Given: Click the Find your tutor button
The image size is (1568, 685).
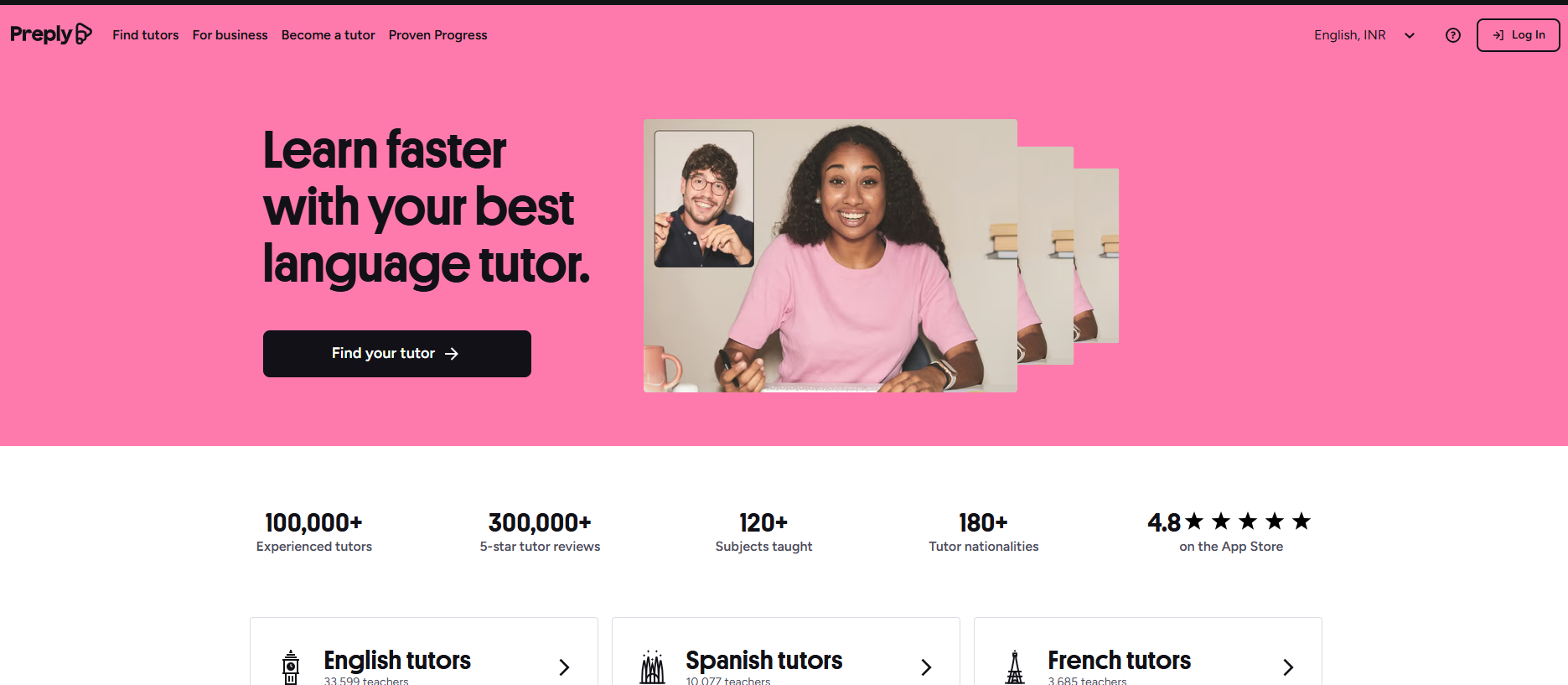Looking at the screenshot, I should click(397, 354).
